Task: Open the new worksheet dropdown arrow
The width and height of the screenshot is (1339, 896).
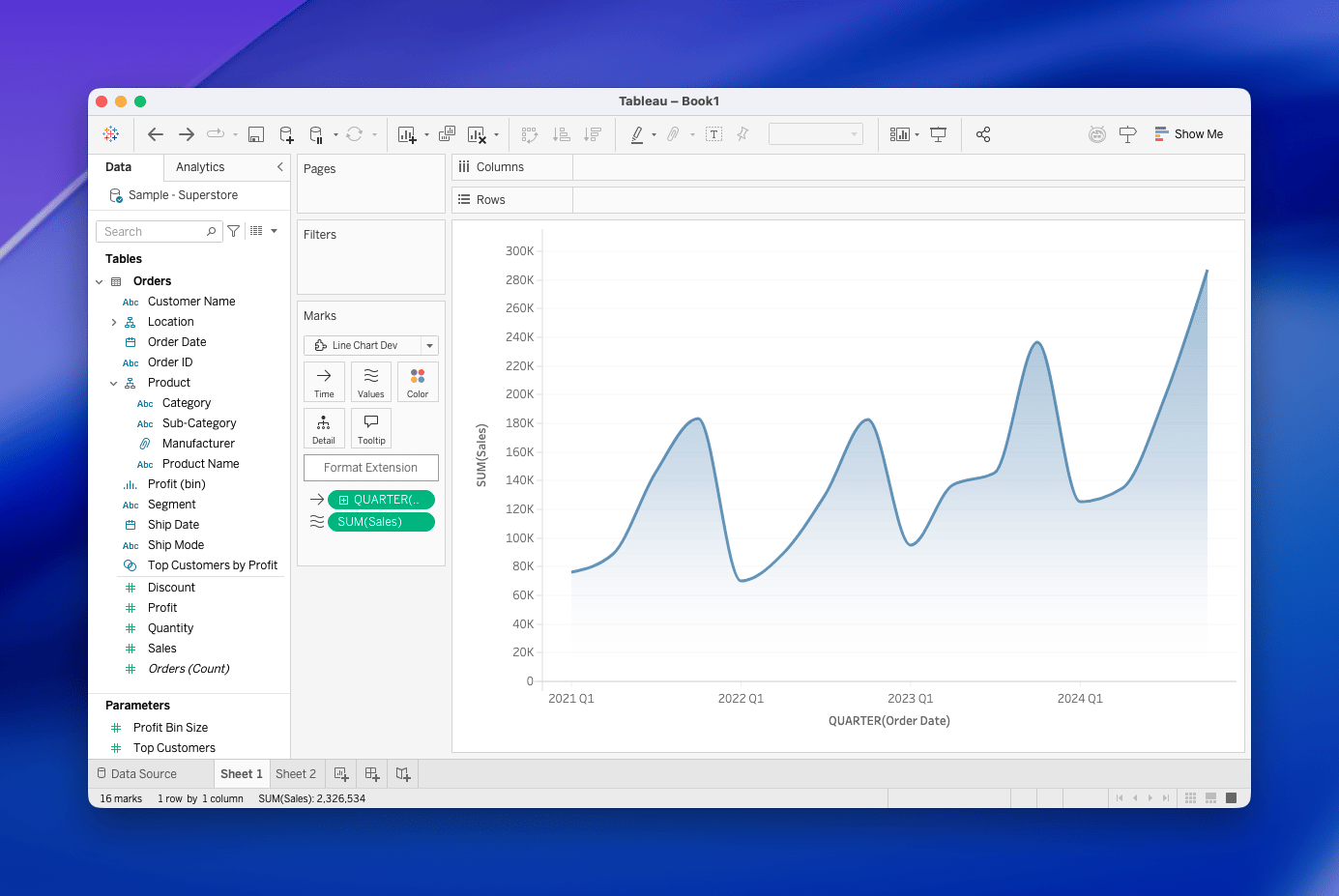Action: tap(426, 135)
